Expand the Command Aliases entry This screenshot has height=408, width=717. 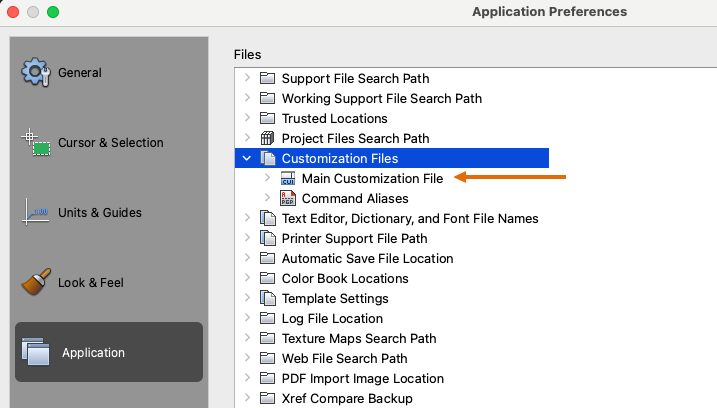tap(267, 198)
